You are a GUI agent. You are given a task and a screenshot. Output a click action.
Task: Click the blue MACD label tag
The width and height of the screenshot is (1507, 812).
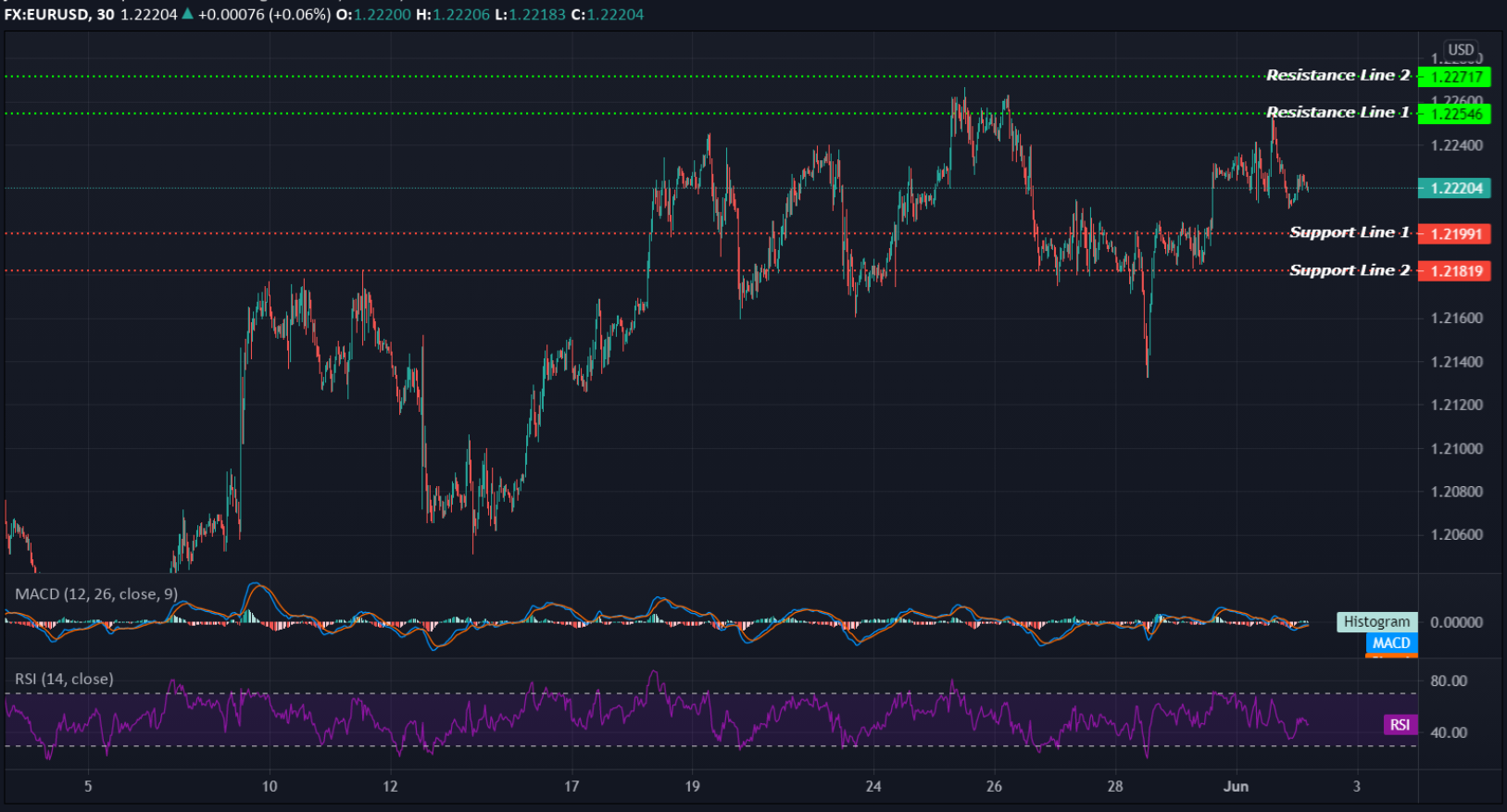click(1391, 643)
